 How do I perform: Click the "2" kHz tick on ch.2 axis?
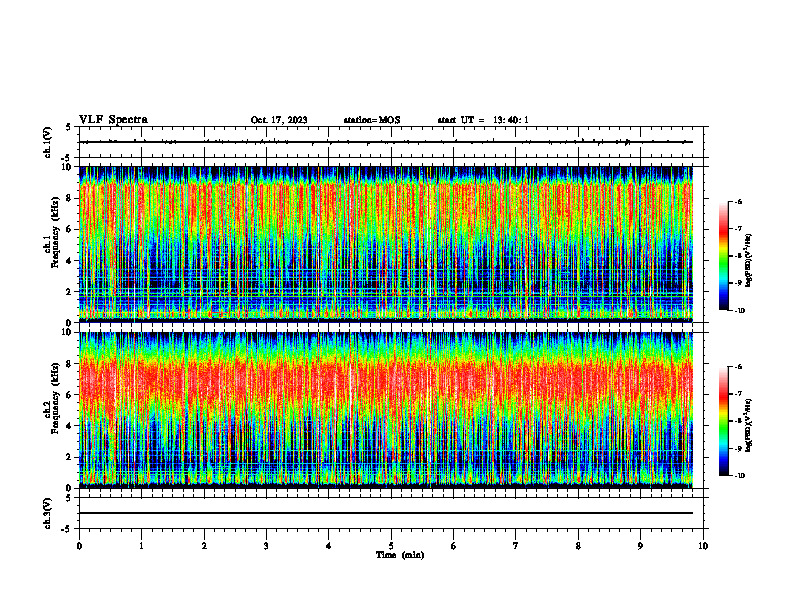click(x=71, y=457)
